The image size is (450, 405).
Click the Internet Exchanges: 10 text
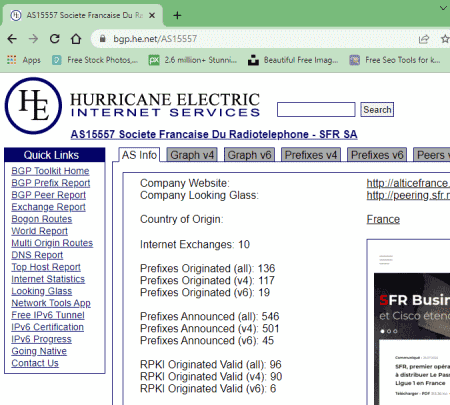pos(195,244)
